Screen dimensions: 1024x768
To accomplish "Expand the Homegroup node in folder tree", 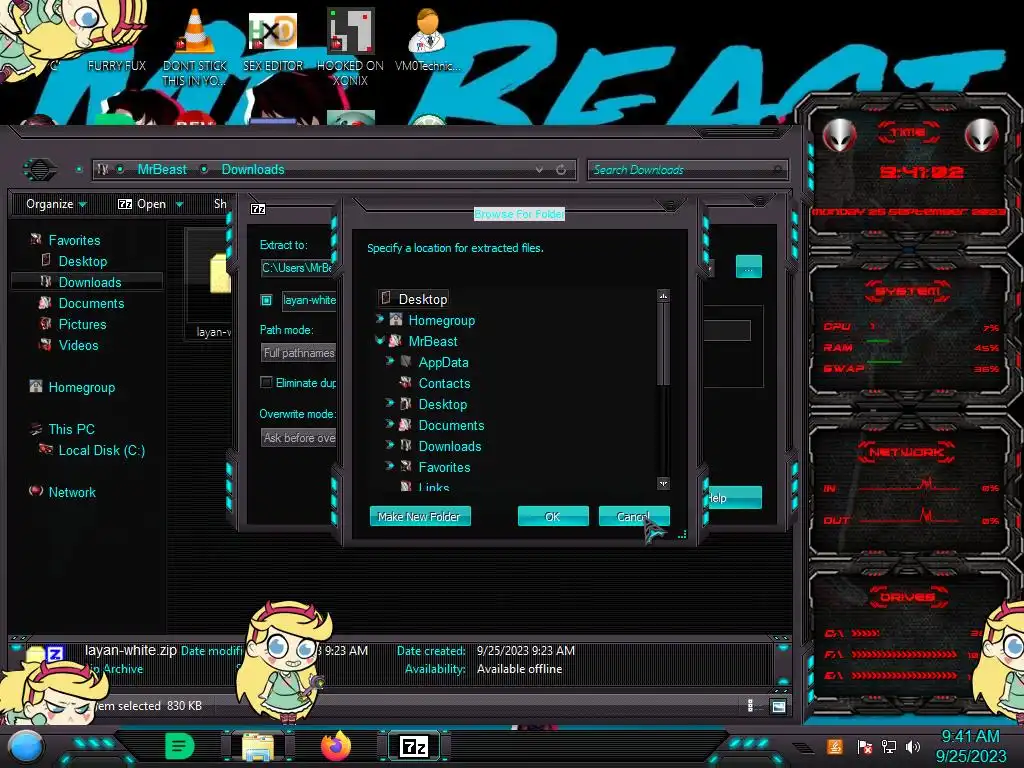I will click(379, 319).
